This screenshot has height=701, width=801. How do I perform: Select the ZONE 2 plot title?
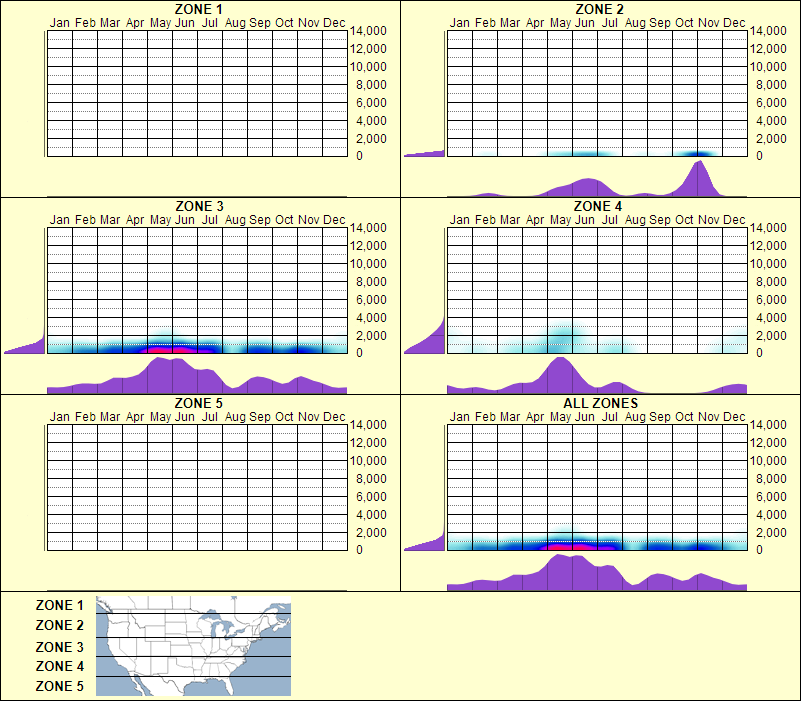[598, 10]
